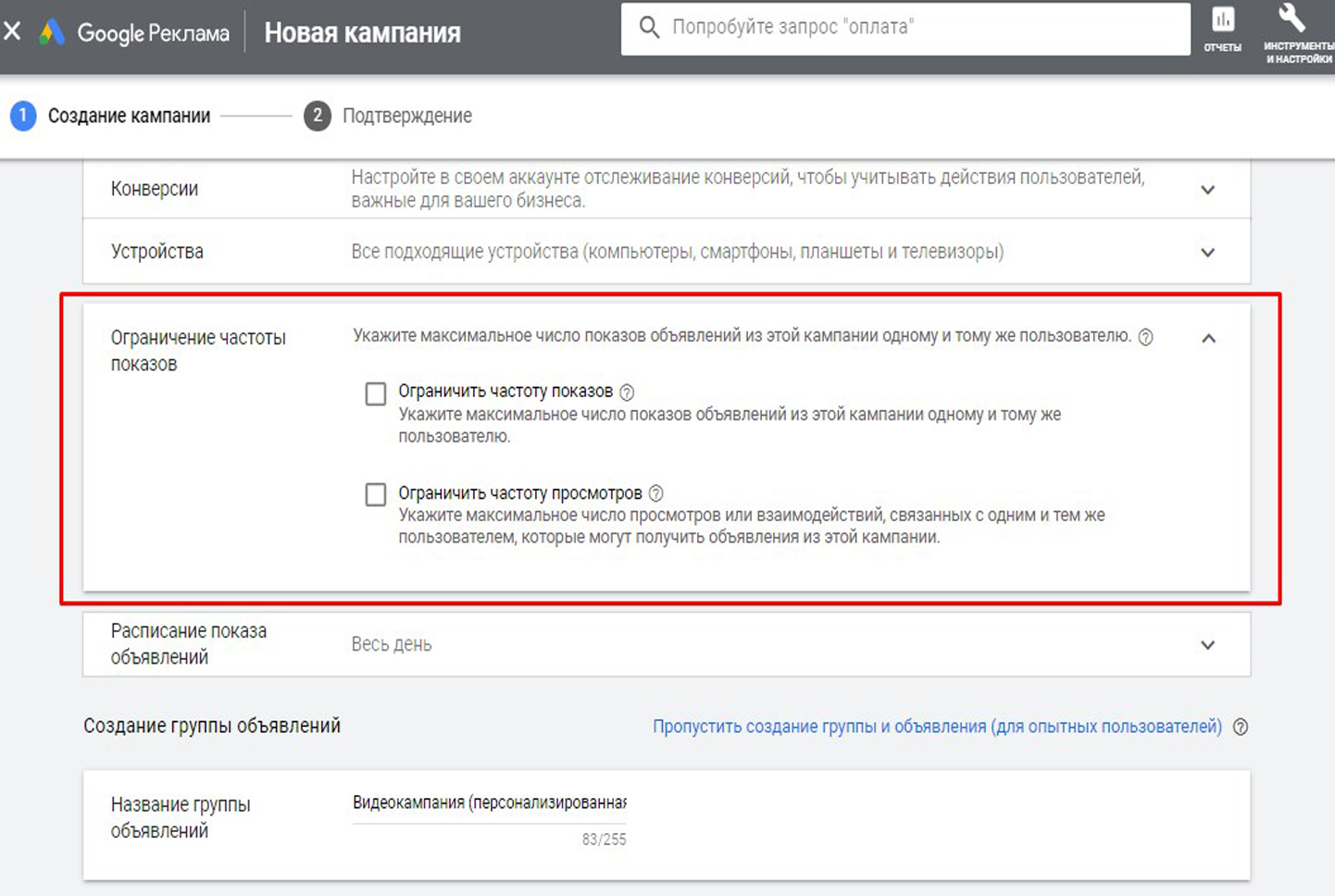Screen dimensions: 1335x896
Task: Click the search magnifier icon
Action: pyautogui.click(x=650, y=28)
